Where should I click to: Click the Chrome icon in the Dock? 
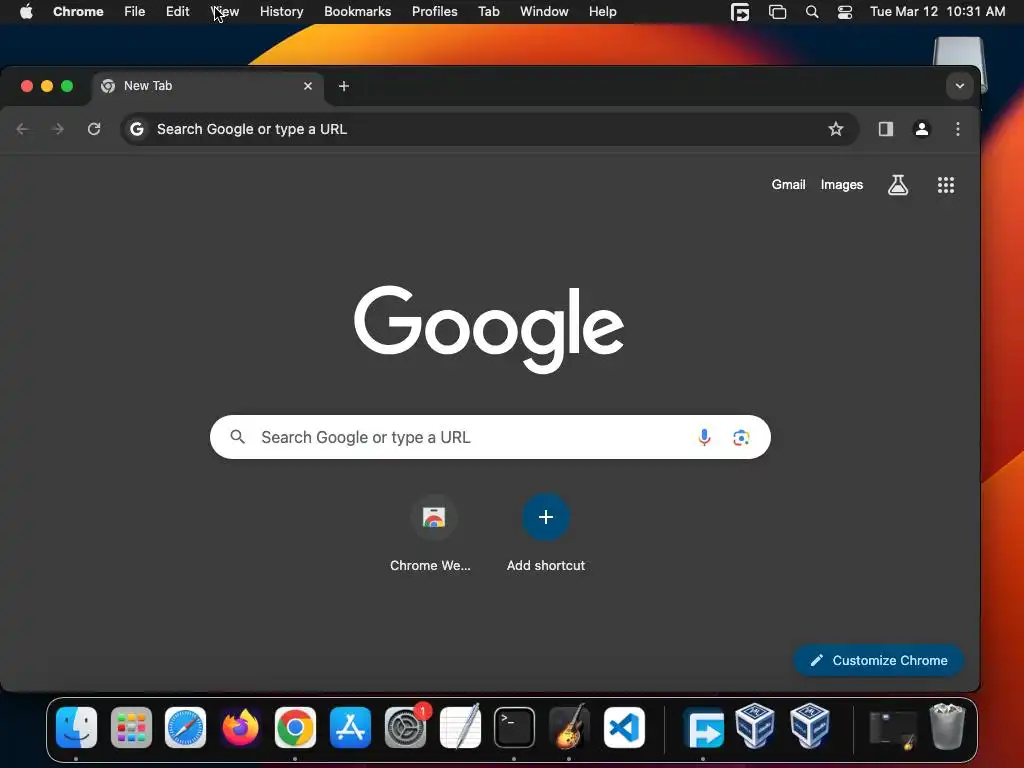pos(295,727)
